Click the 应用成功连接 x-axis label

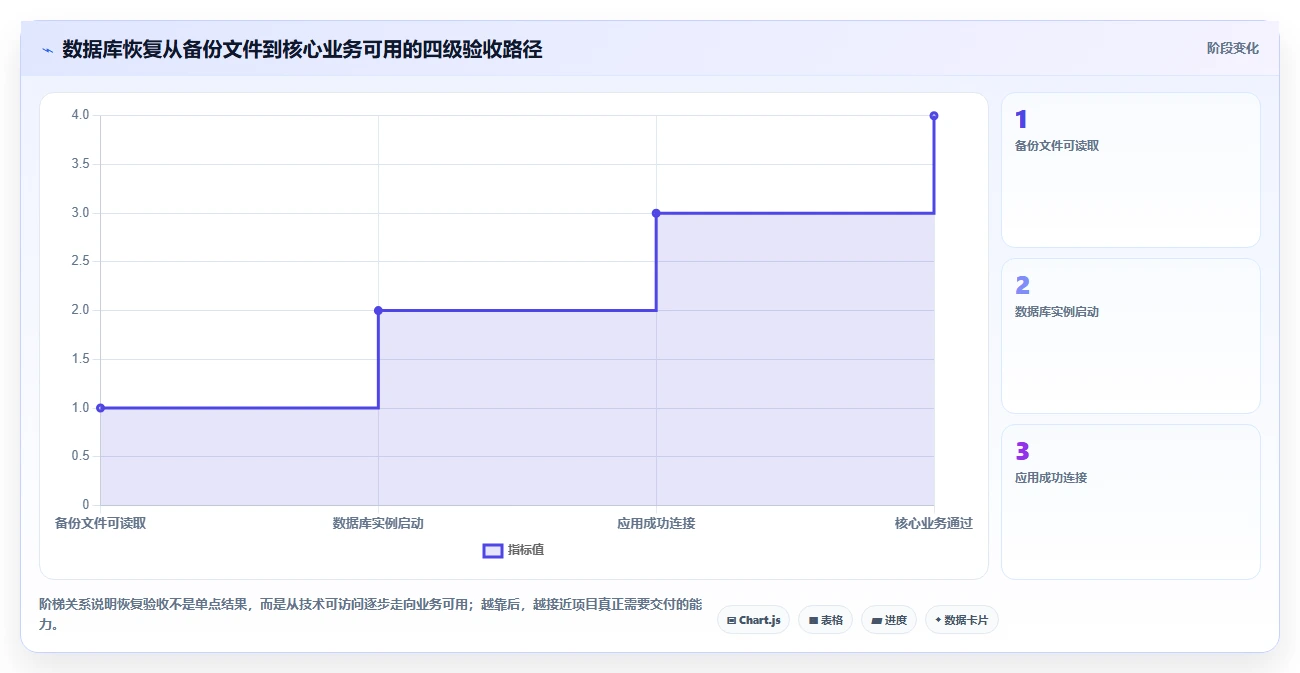(x=656, y=523)
